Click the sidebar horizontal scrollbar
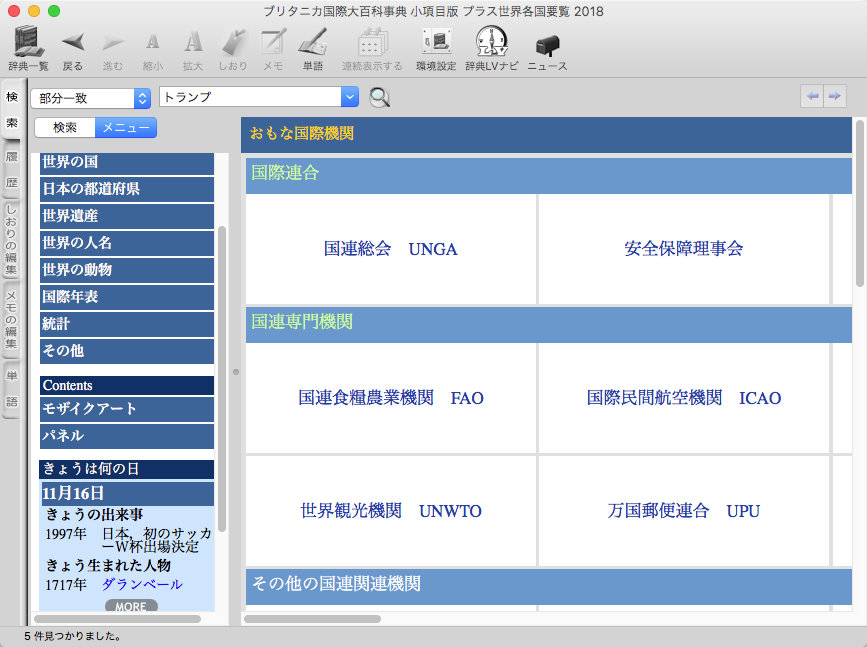Viewport: 867px width, 647px height. coord(117,619)
